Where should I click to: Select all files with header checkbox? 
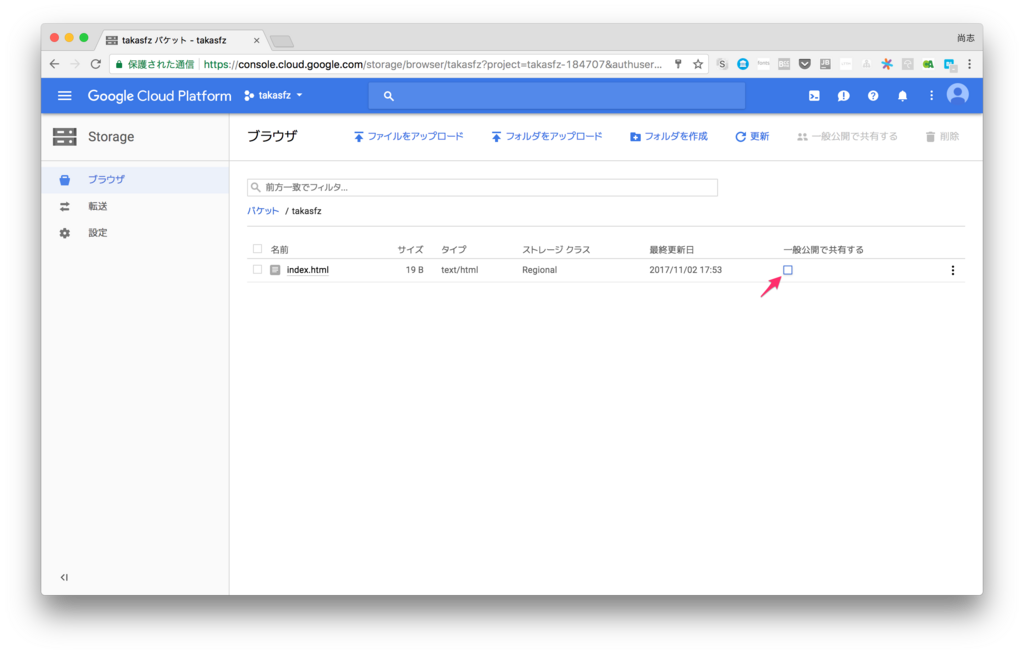pyautogui.click(x=257, y=249)
